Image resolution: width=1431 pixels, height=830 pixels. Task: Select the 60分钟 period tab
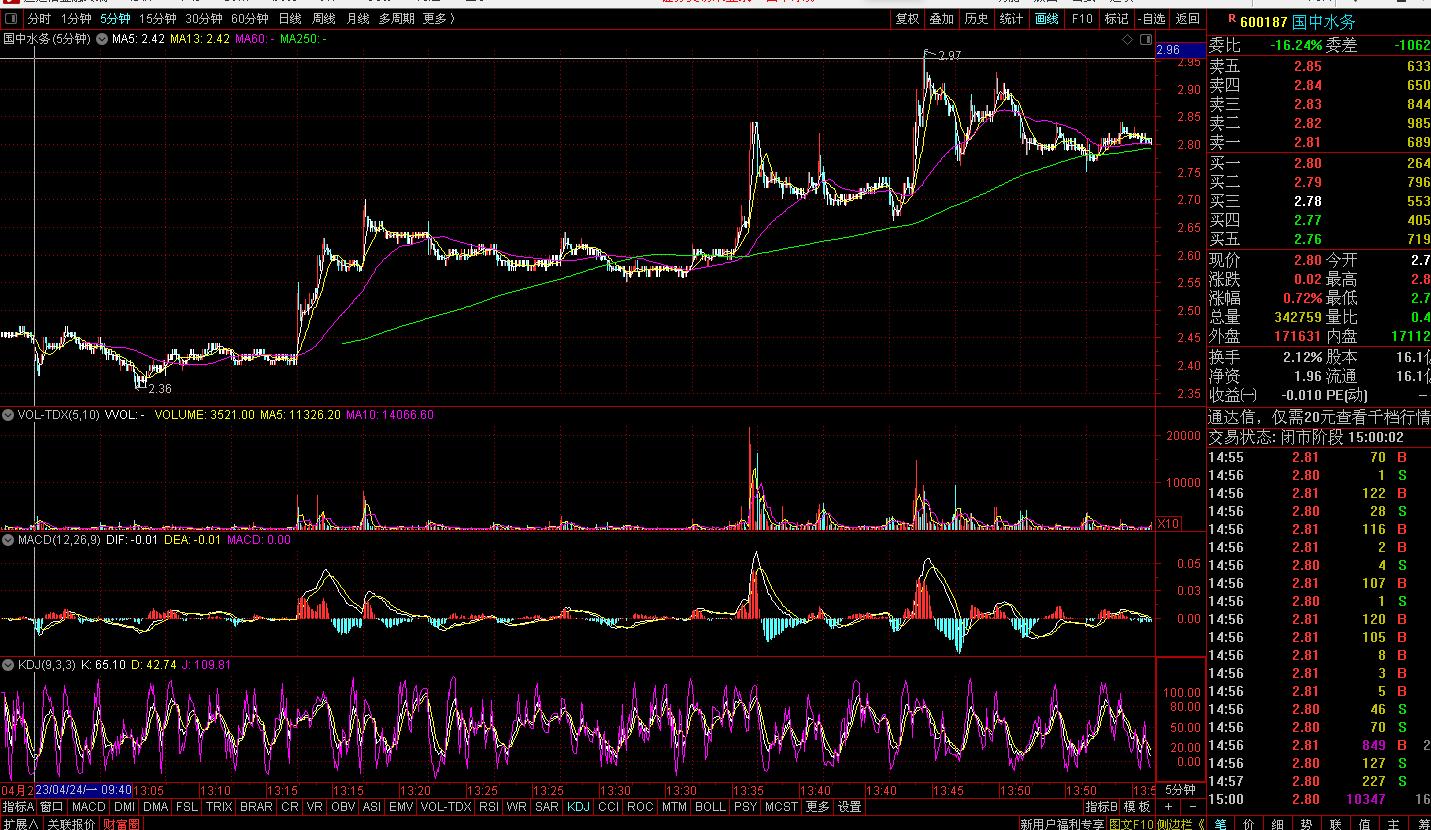[249, 19]
